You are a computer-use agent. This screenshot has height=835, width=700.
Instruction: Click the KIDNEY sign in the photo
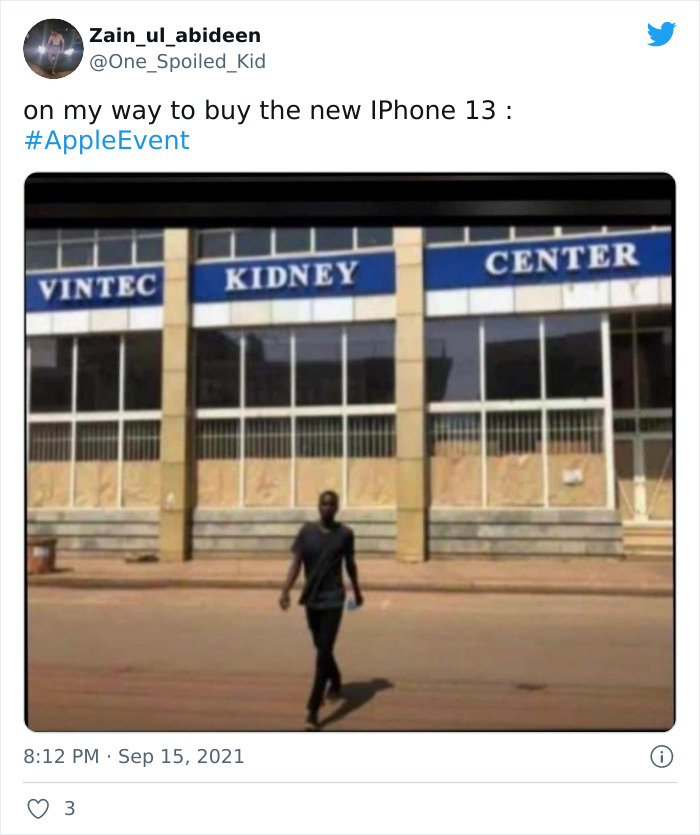291,275
